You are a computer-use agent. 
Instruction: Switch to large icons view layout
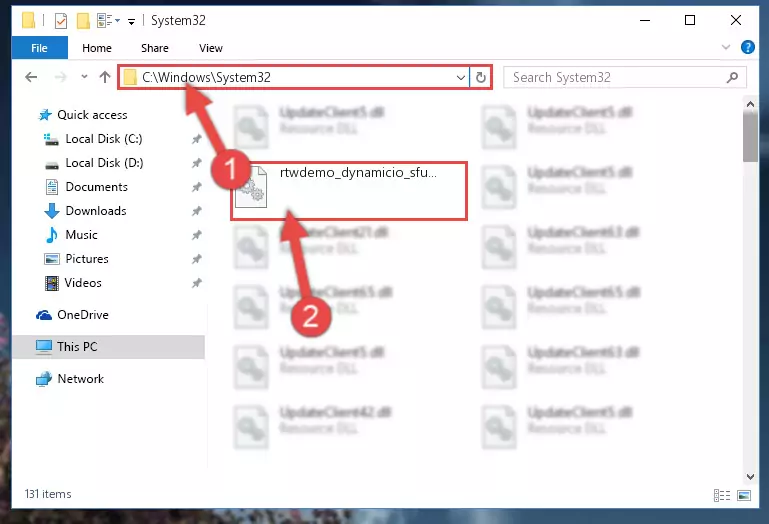pos(744,496)
